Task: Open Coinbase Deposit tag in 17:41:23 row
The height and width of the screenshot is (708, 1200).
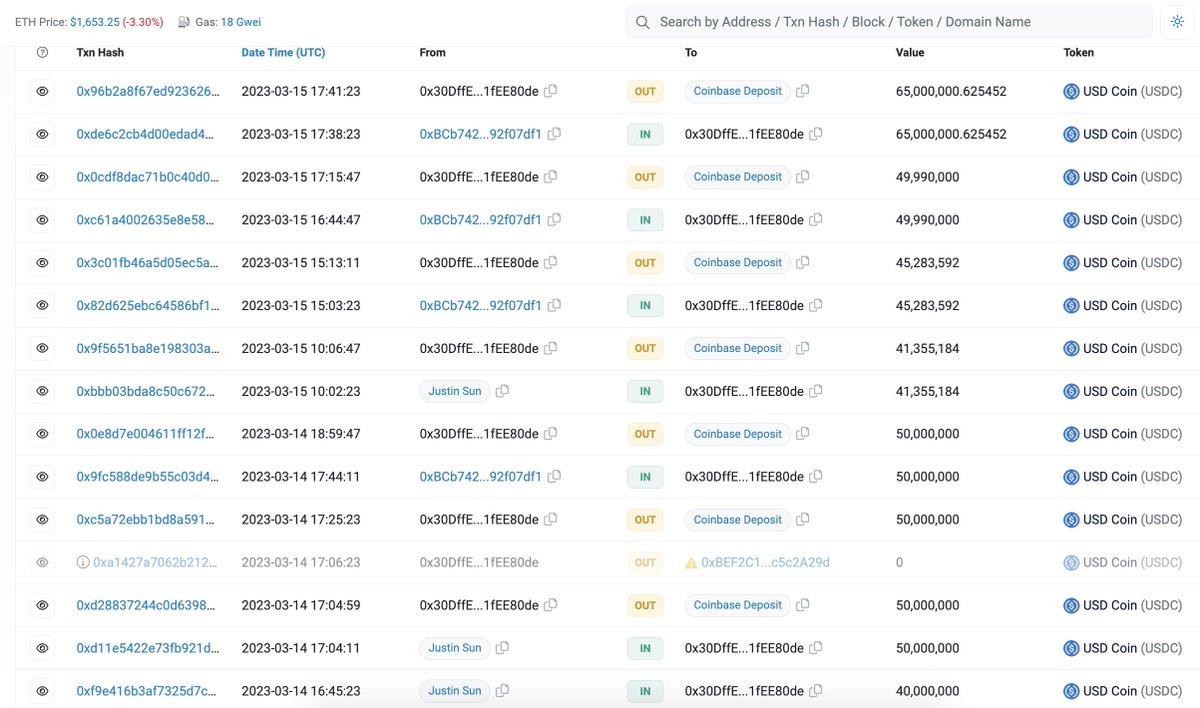Action: tap(738, 91)
